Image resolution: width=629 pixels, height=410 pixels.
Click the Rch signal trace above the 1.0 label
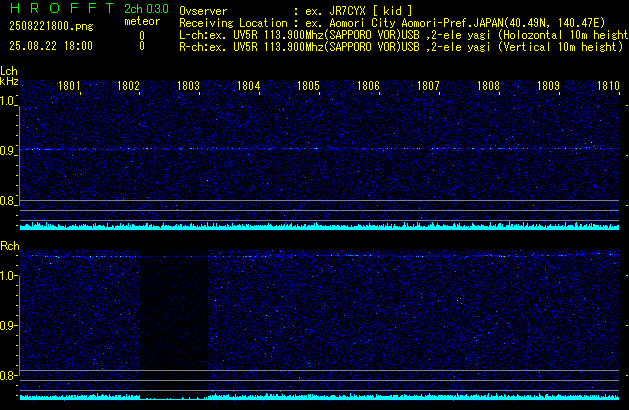pyautogui.click(x=320, y=256)
